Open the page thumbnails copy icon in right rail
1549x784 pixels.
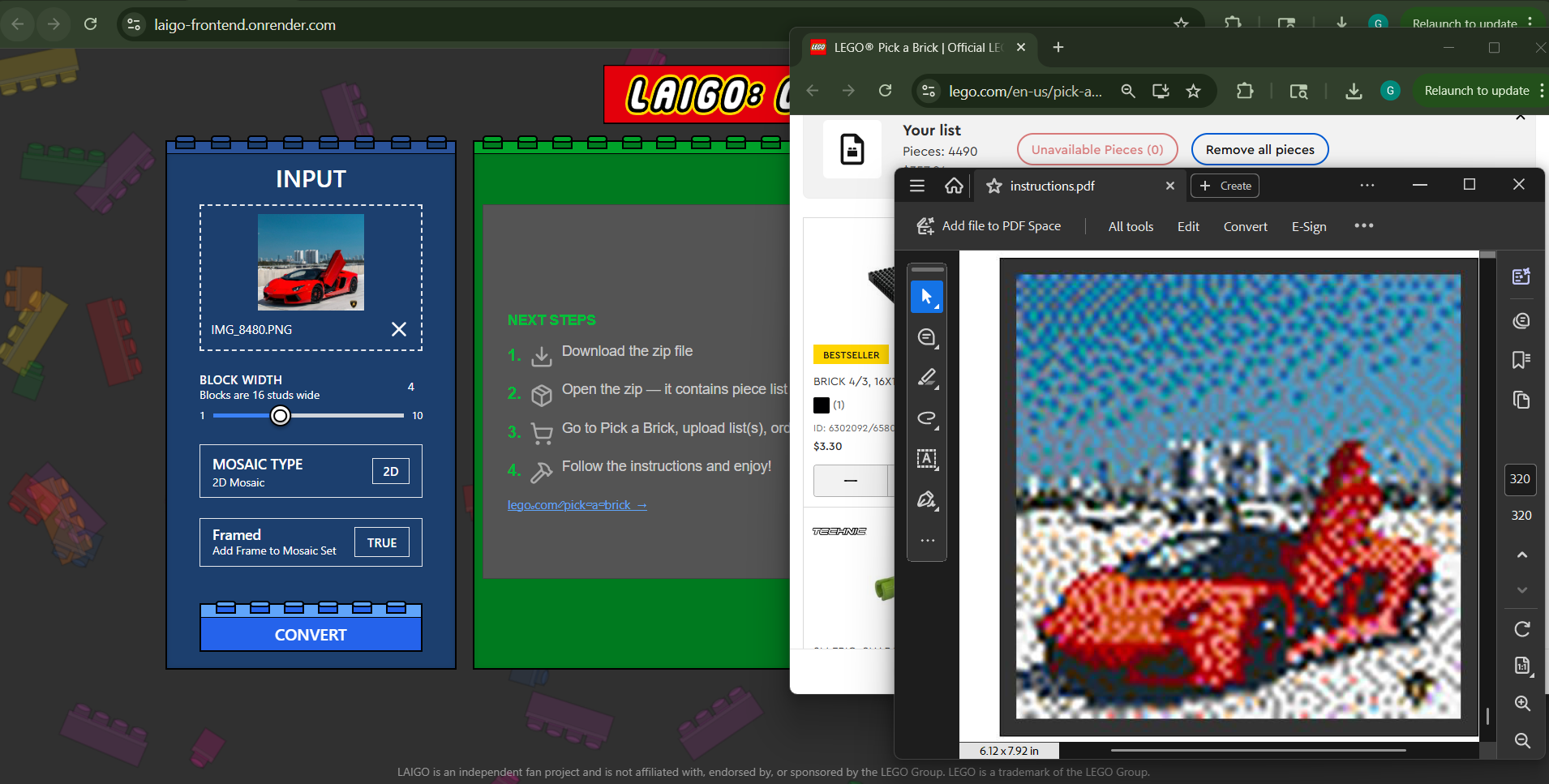(1521, 400)
